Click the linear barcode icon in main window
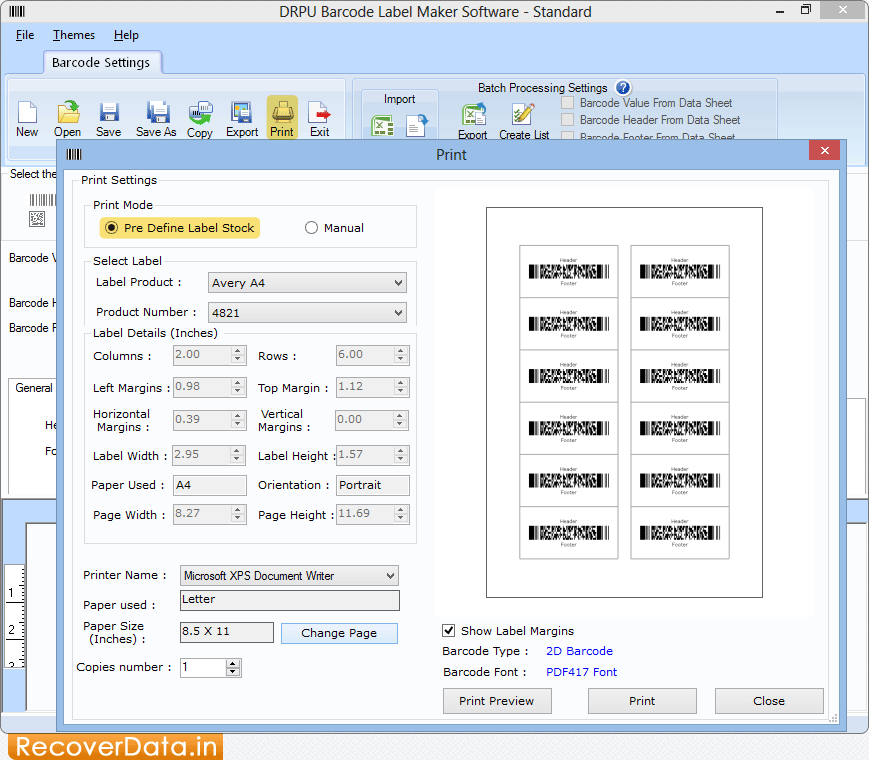The image size is (869, 760). 43,200
